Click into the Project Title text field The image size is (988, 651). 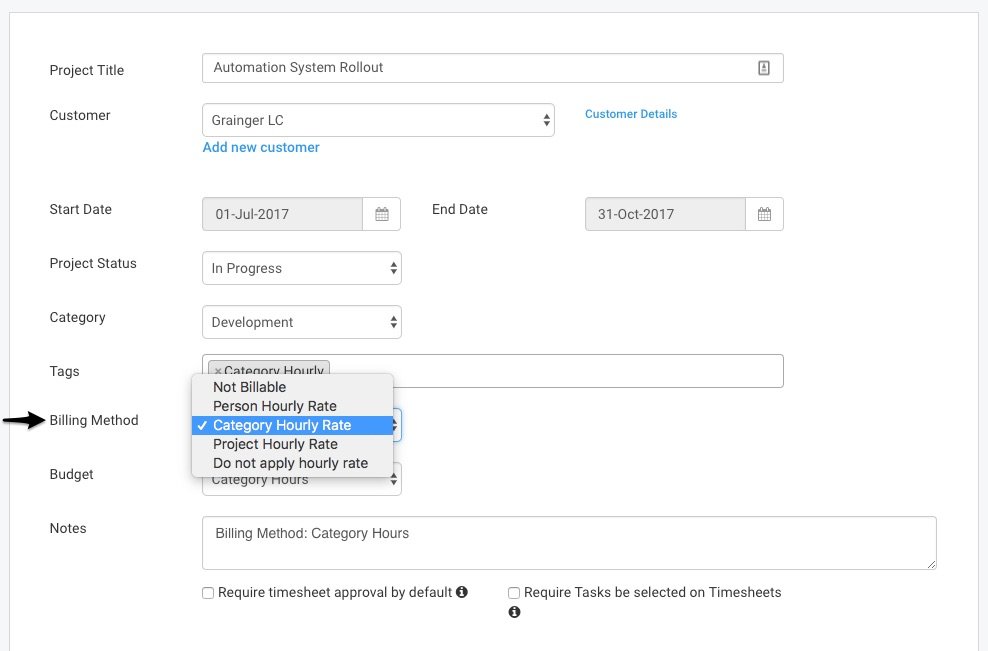[480, 68]
